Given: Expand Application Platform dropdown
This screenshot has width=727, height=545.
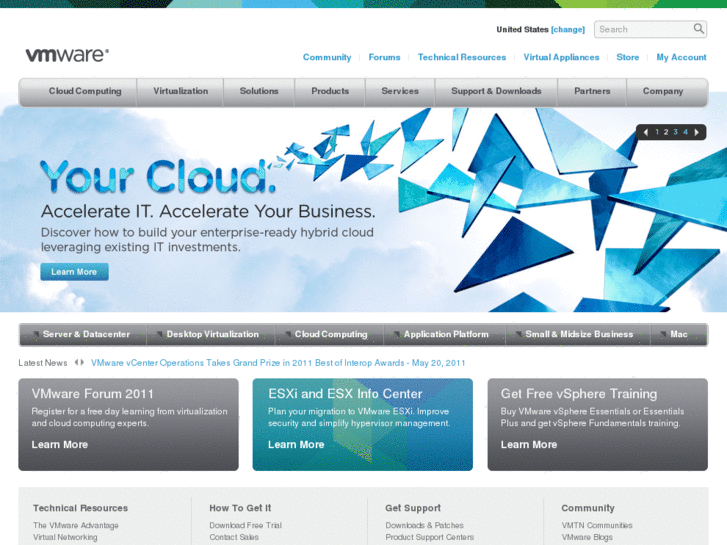Looking at the screenshot, I should (x=444, y=334).
